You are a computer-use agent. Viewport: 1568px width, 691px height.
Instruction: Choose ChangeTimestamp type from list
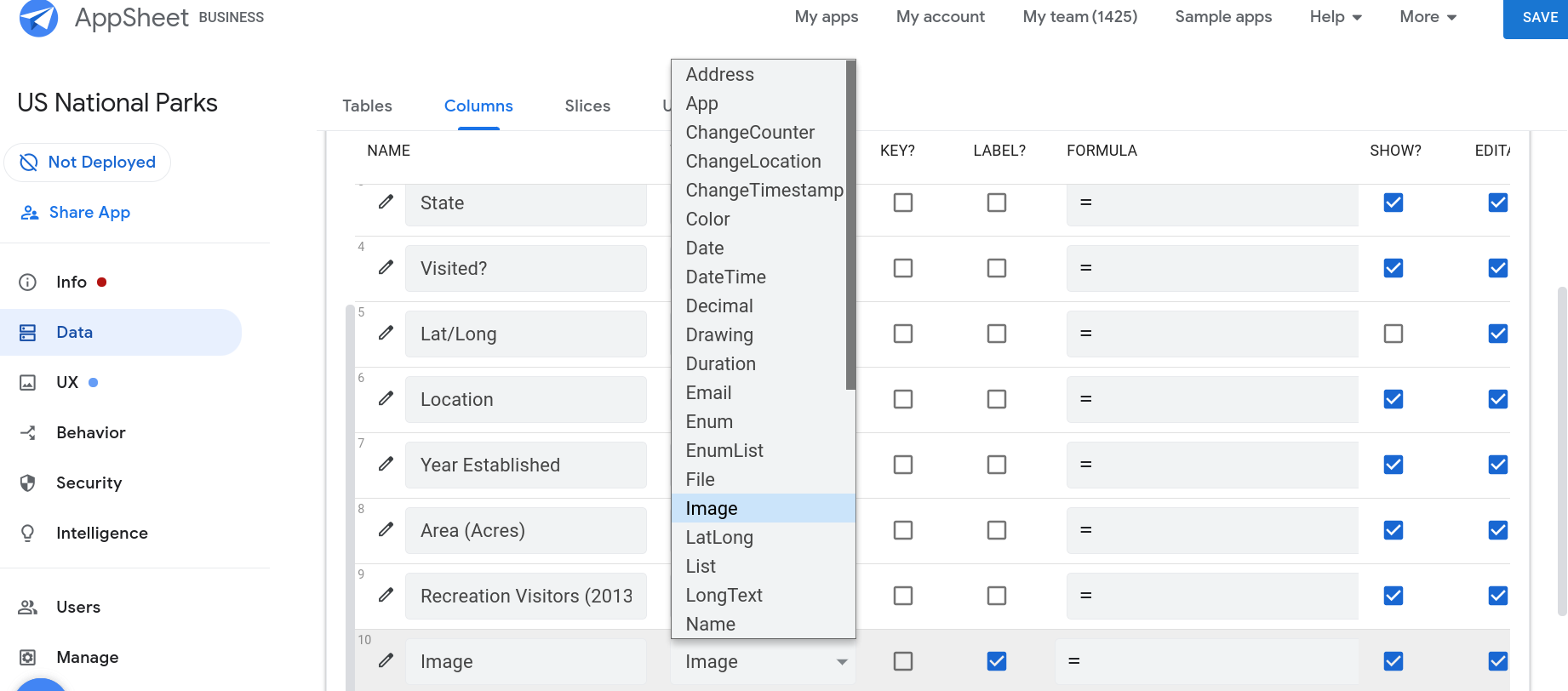tap(758, 191)
